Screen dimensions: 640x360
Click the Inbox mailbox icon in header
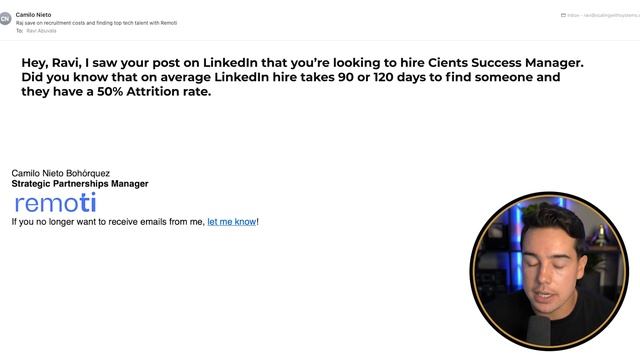click(x=563, y=15)
